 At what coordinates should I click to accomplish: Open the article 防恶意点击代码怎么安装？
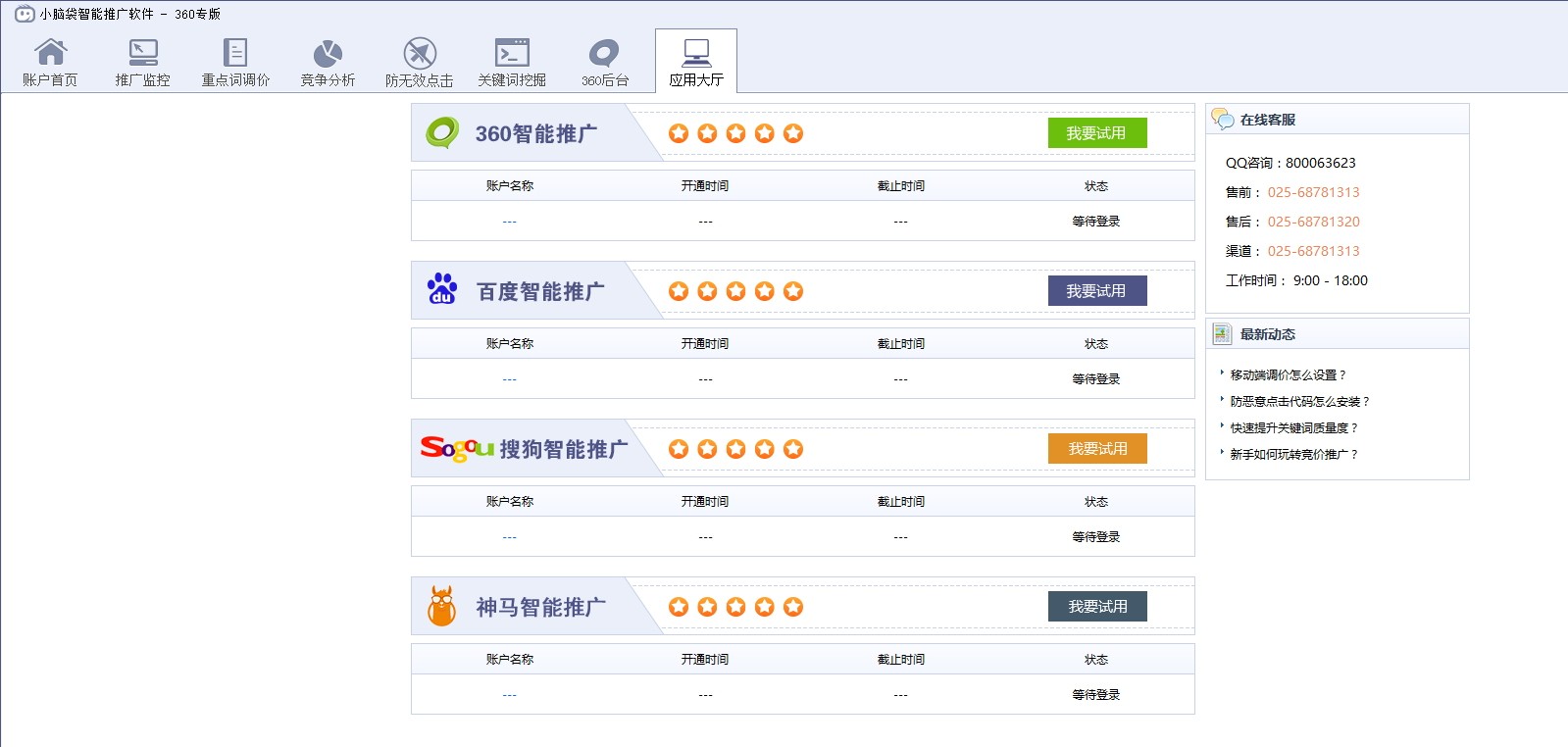1300,402
